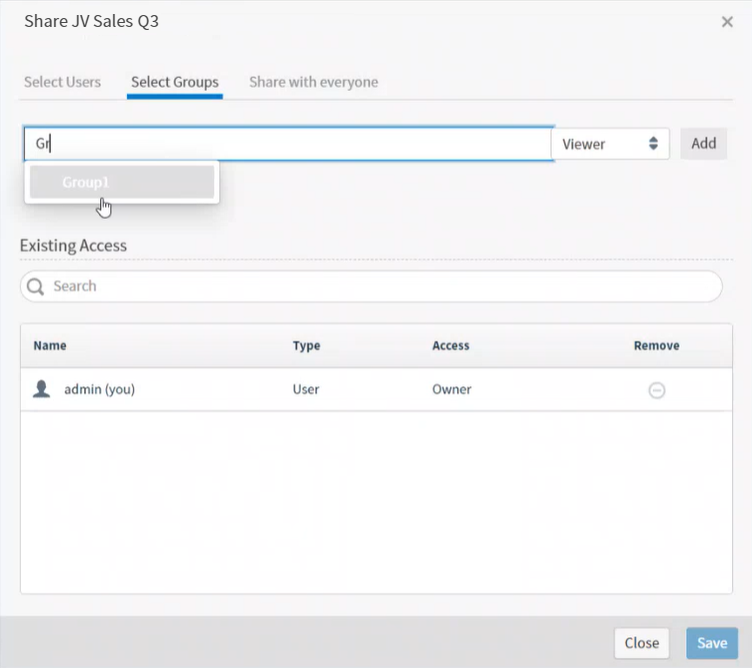This screenshot has width=752, height=668.
Task: Choose Group1 from the suggestion list
Action: pyautogui.click(x=122, y=183)
